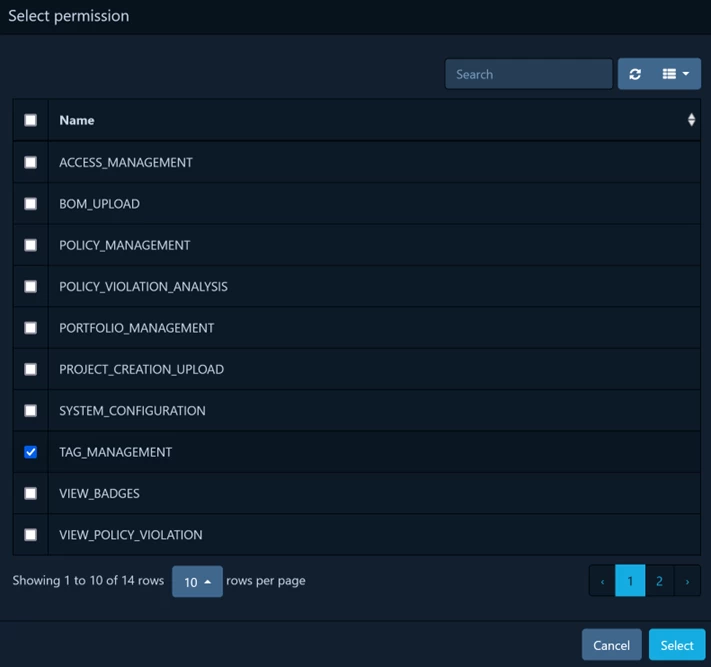The width and height of the screenshot is (711, 667).
Task: Click the PROJECT_CREATION_UPLOAD row text
Action: point(141,370)
